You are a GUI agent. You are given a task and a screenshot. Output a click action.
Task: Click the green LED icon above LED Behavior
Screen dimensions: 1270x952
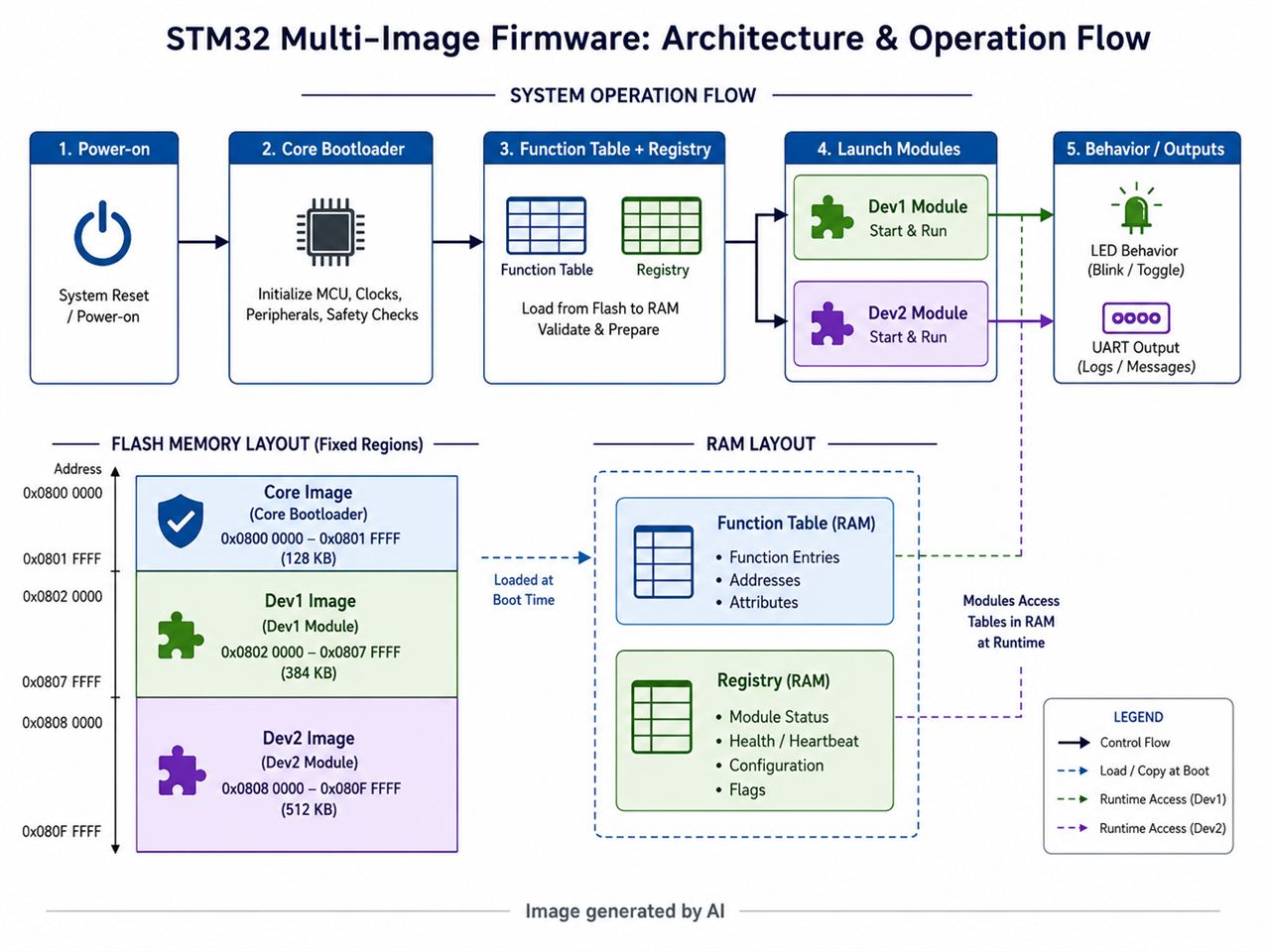pyautogui.click(x=1136, y=209)
